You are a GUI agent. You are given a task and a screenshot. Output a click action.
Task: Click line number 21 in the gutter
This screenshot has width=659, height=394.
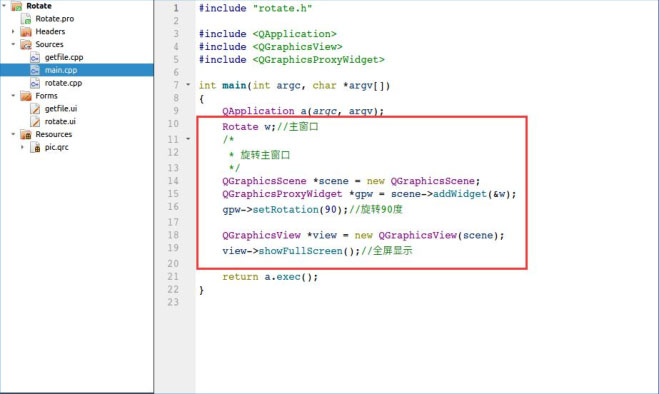tap(173, 277)
